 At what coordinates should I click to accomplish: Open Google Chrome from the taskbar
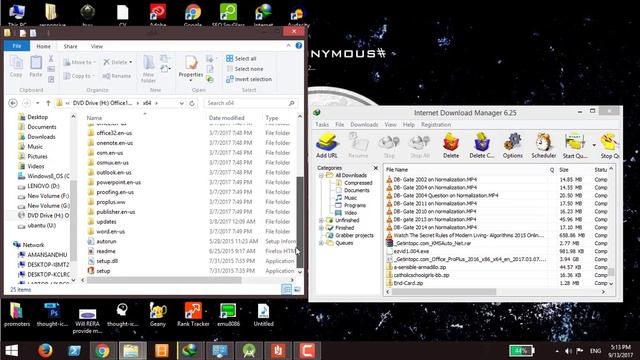click(102, 351)
